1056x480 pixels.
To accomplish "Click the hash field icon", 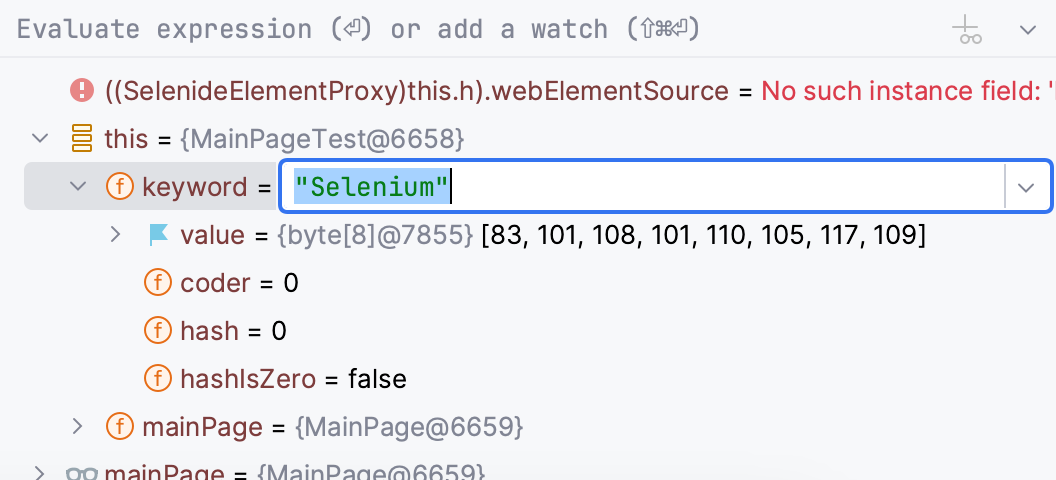I will tap(158, 331).
